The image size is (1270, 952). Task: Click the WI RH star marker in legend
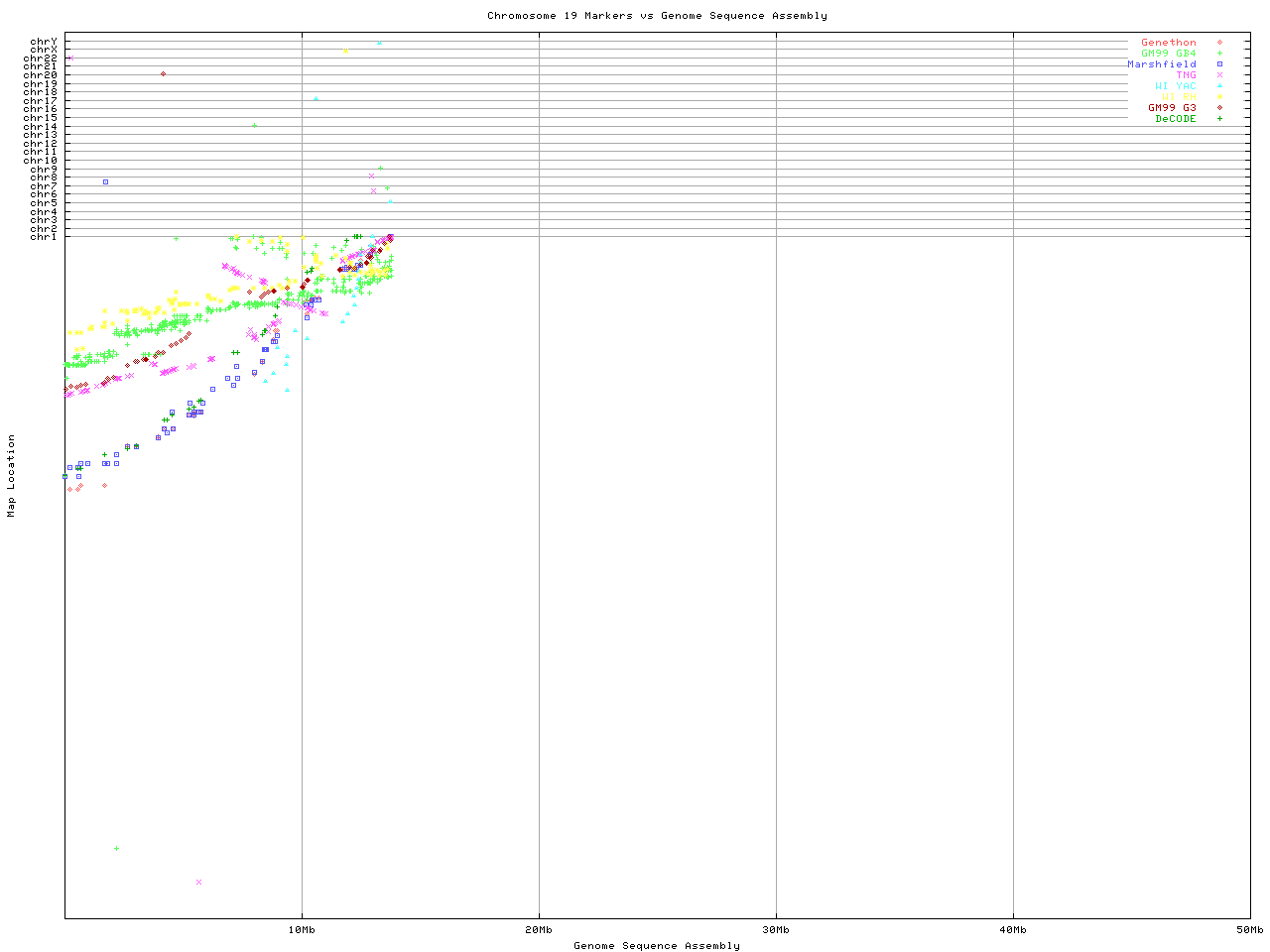(1219, 97)
